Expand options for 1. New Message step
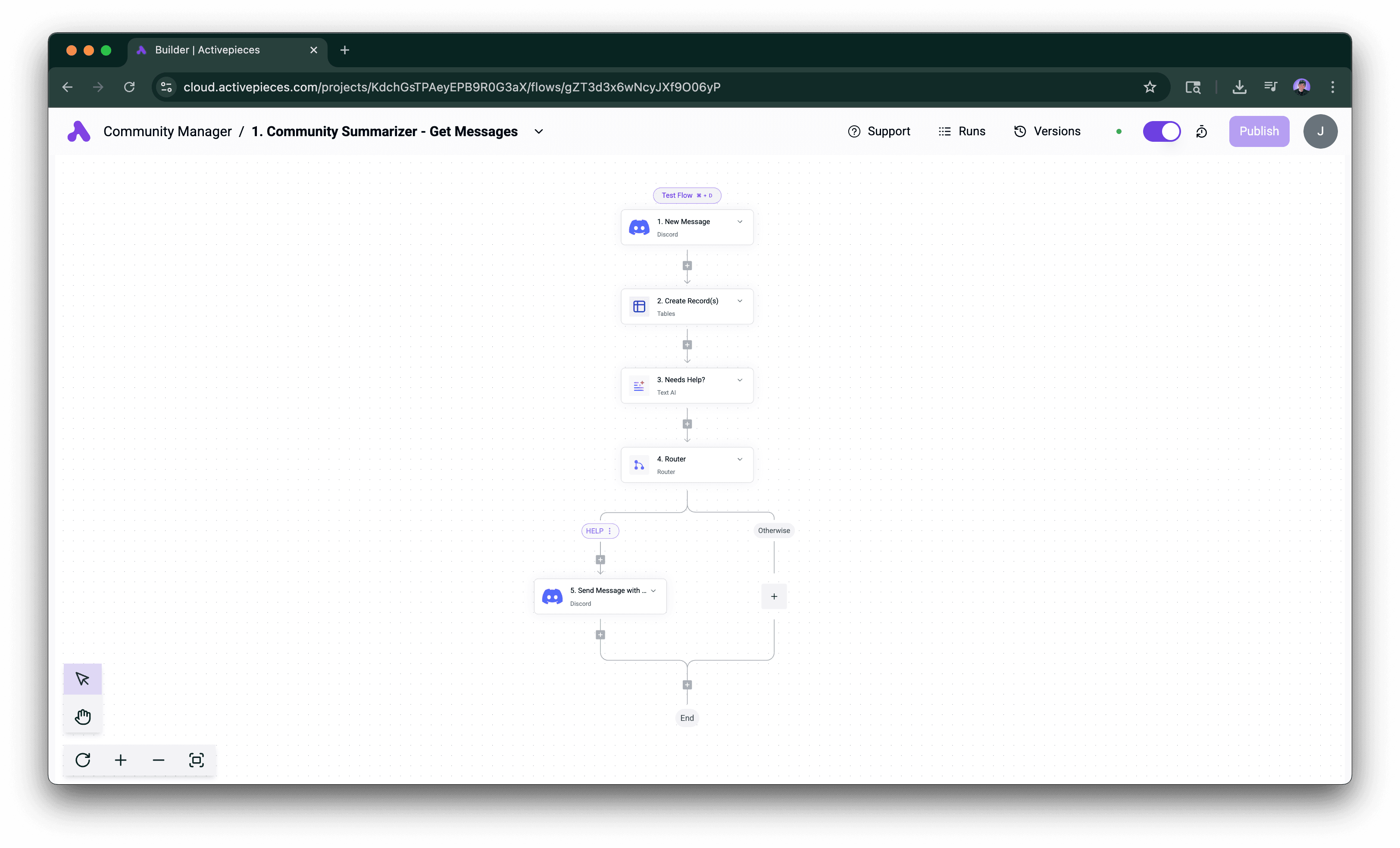 (740, 221)
